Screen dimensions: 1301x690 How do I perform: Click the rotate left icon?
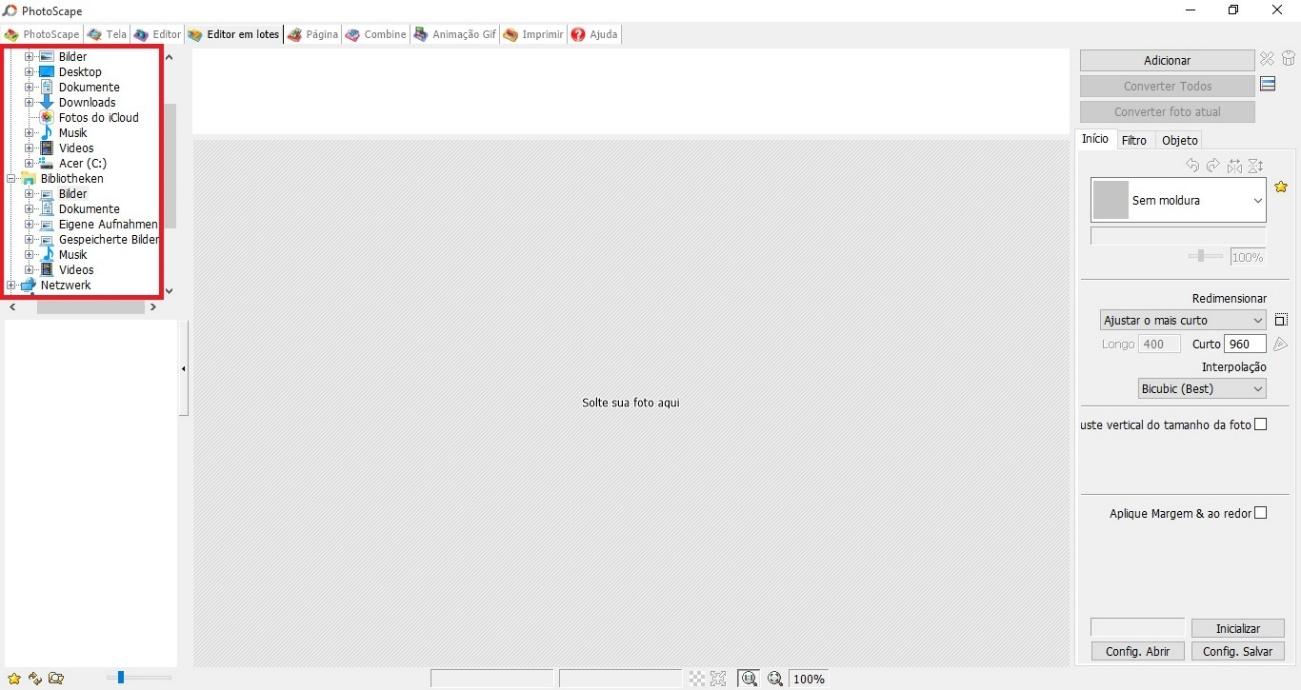coord(1192,166)
